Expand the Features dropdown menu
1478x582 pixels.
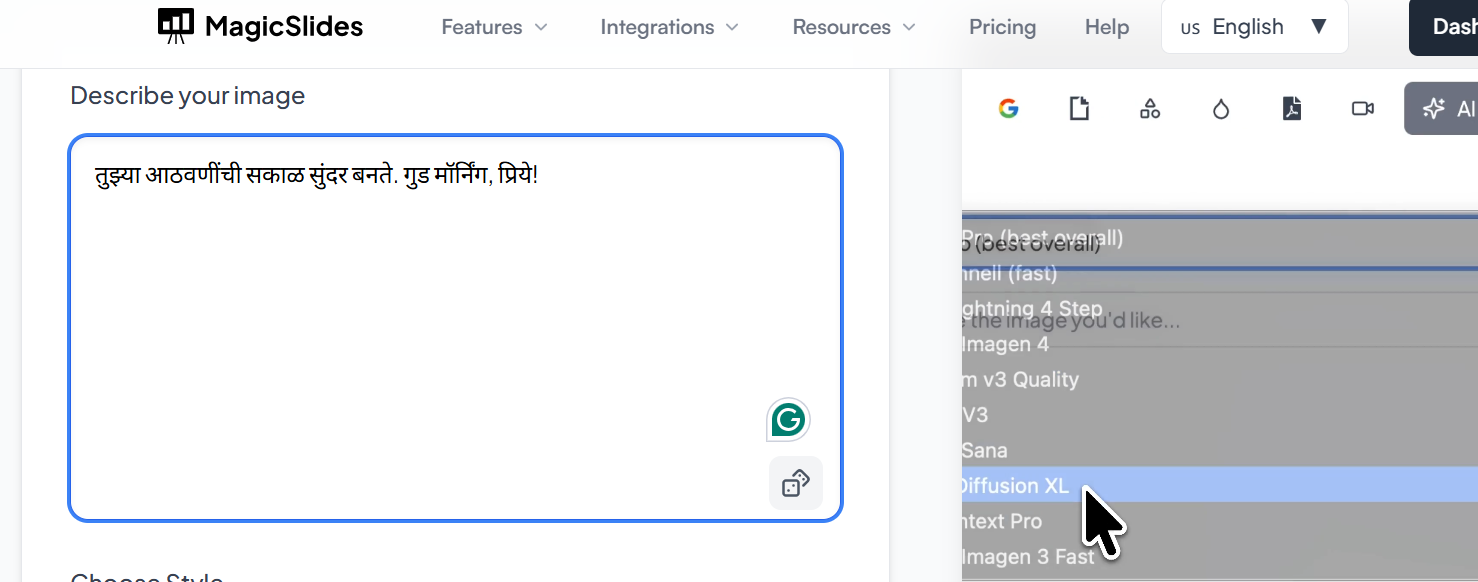495,27
